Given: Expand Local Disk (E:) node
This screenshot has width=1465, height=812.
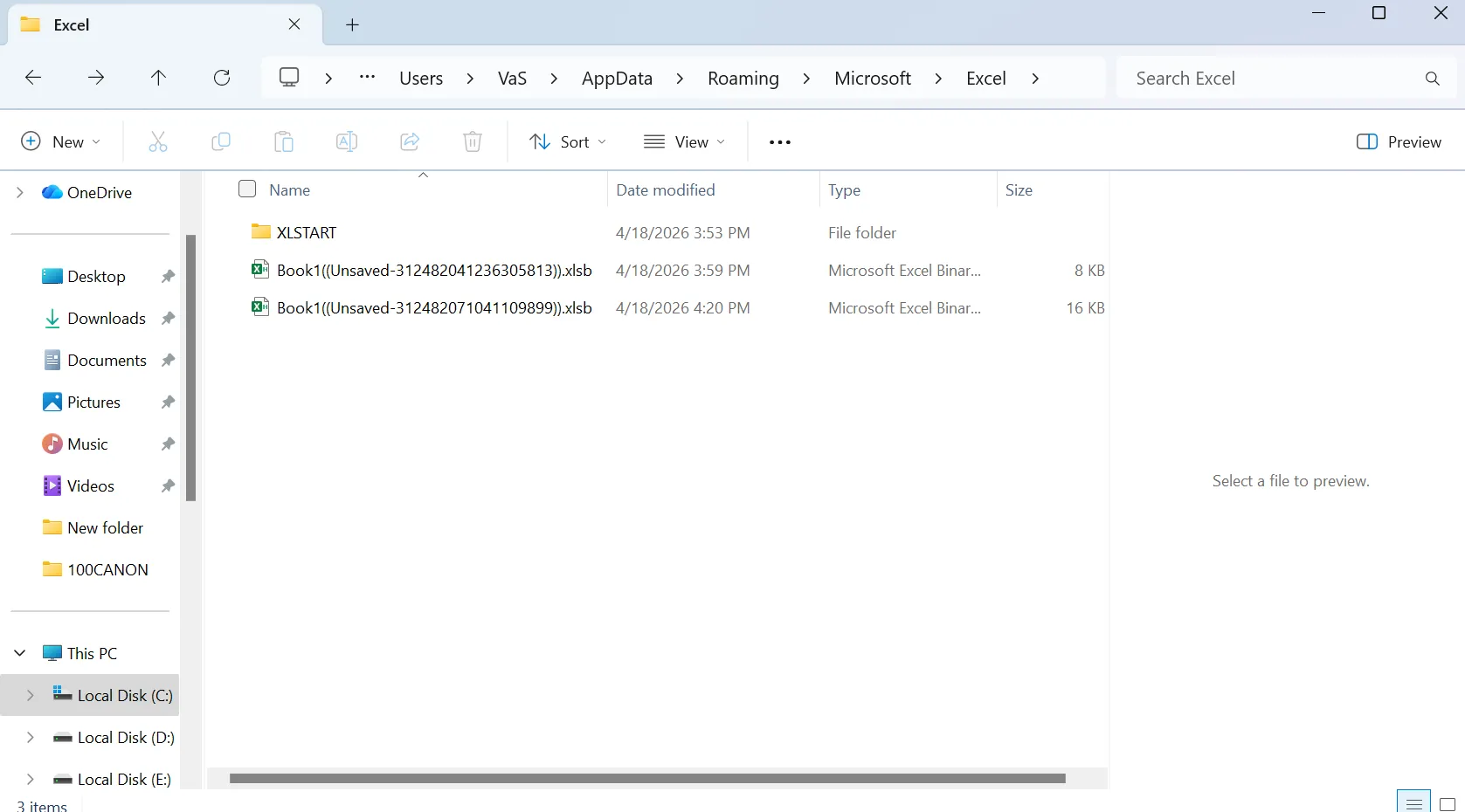Looking at the screenshot, I should (31, 779).
